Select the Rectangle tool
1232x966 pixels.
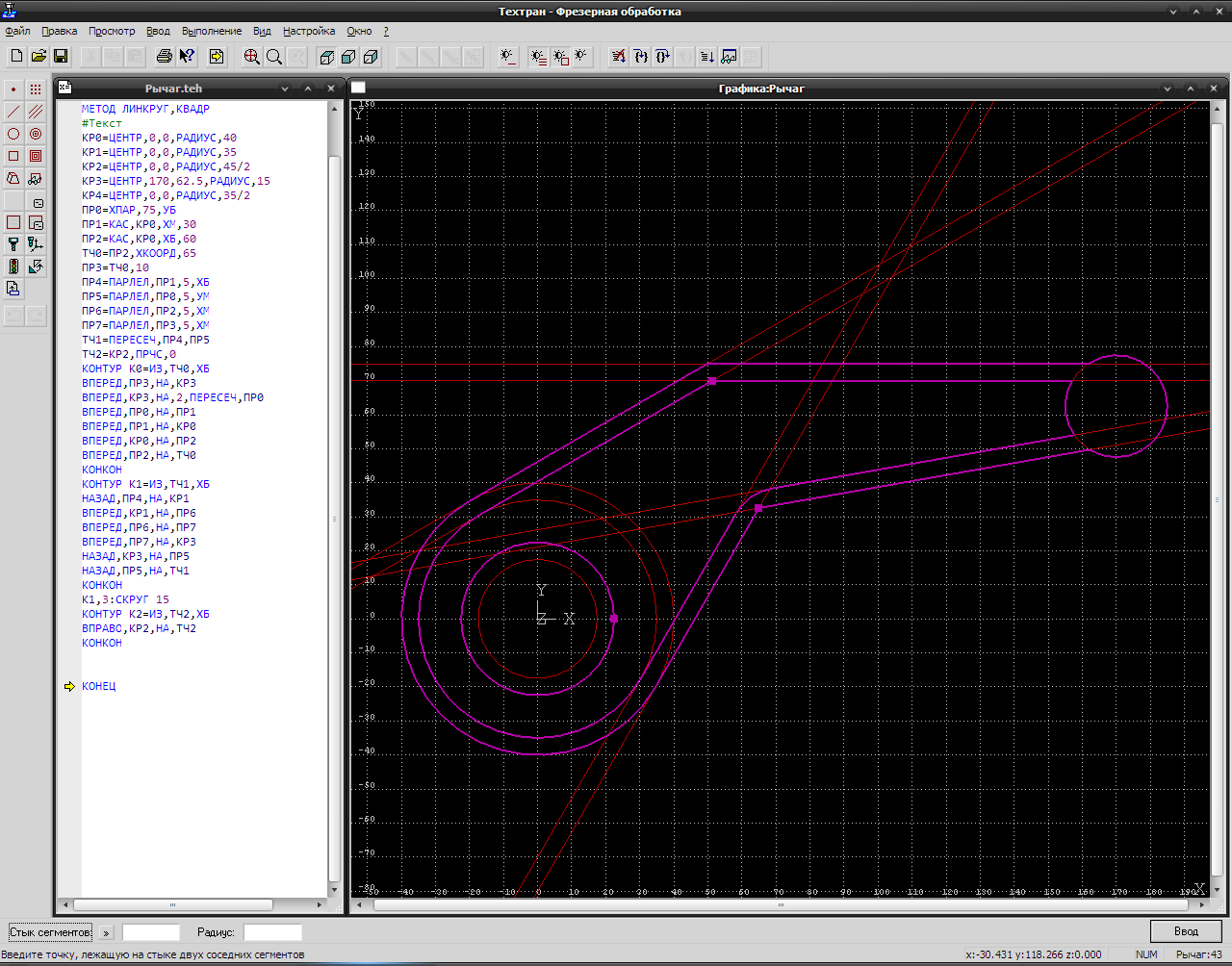(13, 156)
